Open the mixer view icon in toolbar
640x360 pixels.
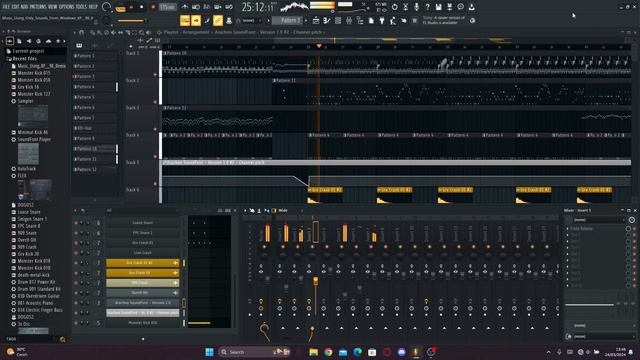pos(349,20)
